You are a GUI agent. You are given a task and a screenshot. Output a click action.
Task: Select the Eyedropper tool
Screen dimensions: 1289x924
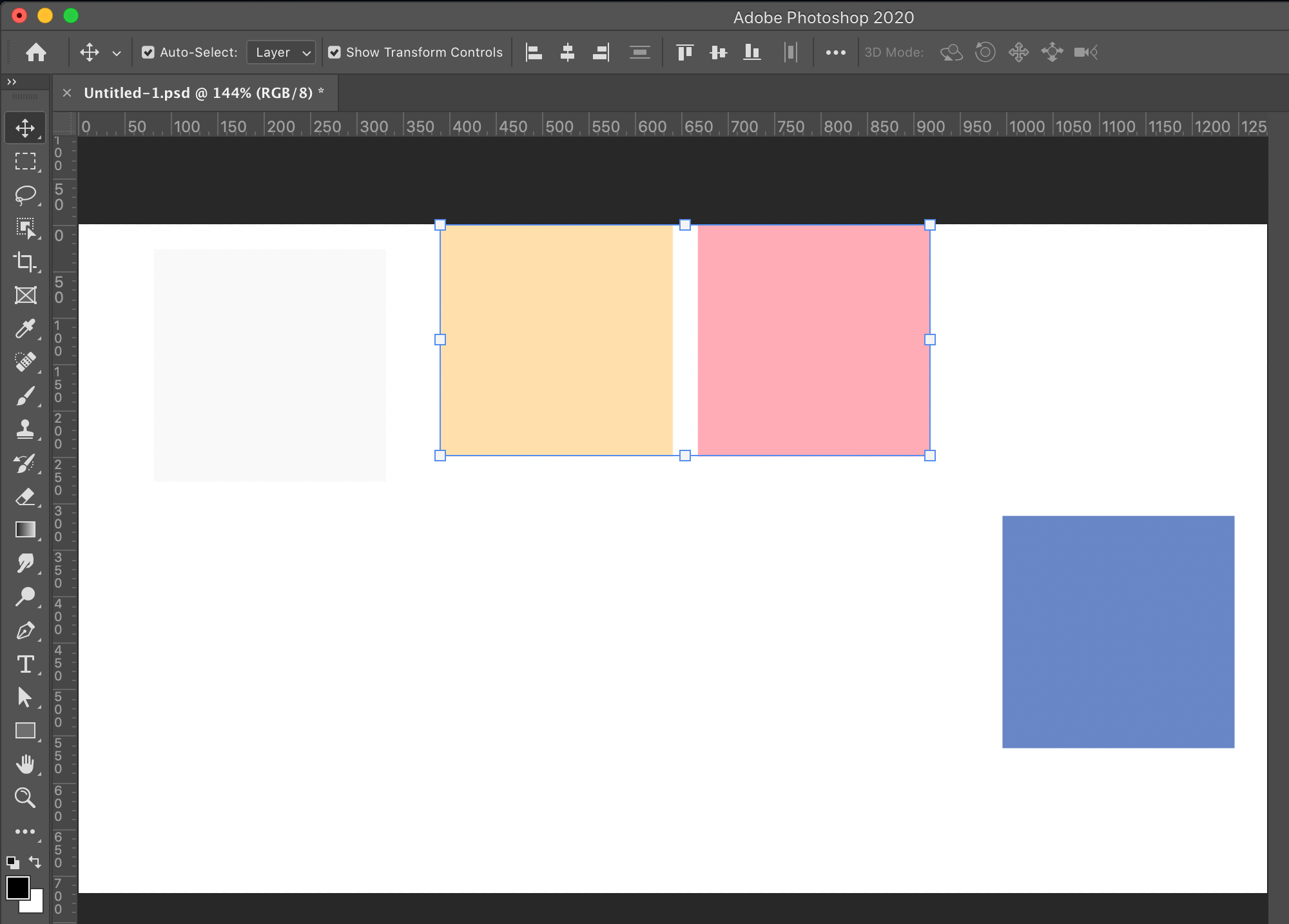pyautogui.click(x=25, y=329)
